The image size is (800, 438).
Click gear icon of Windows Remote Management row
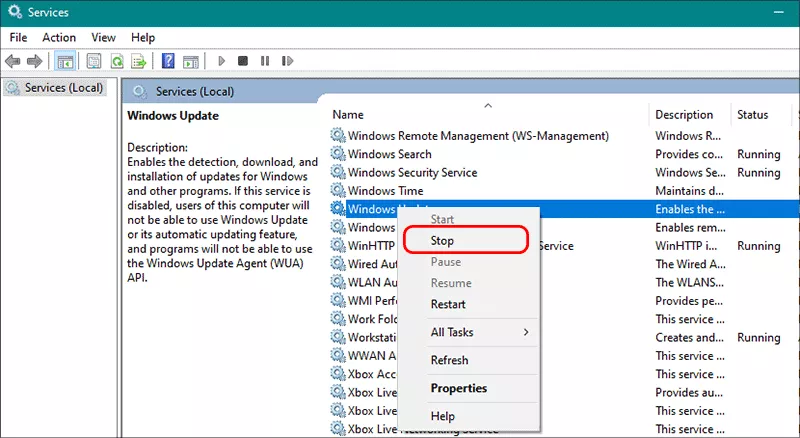[338, 135]
